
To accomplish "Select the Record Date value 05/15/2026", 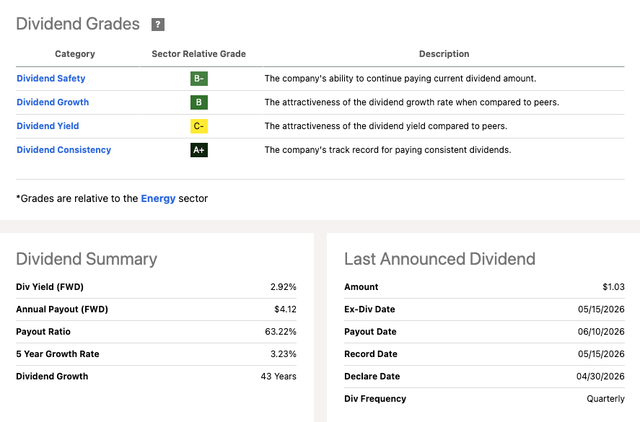I will coord(601,354).
